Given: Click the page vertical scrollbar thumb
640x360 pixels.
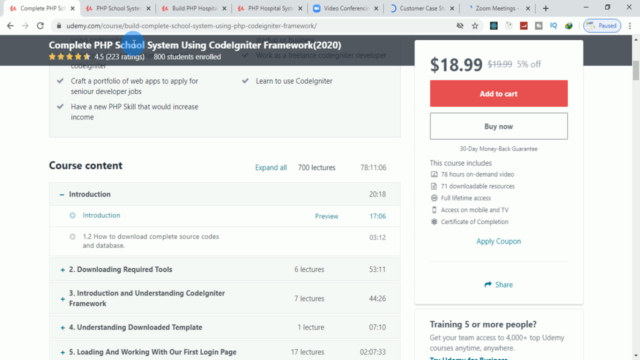Looking at the screenshot, I should (636, 70).
